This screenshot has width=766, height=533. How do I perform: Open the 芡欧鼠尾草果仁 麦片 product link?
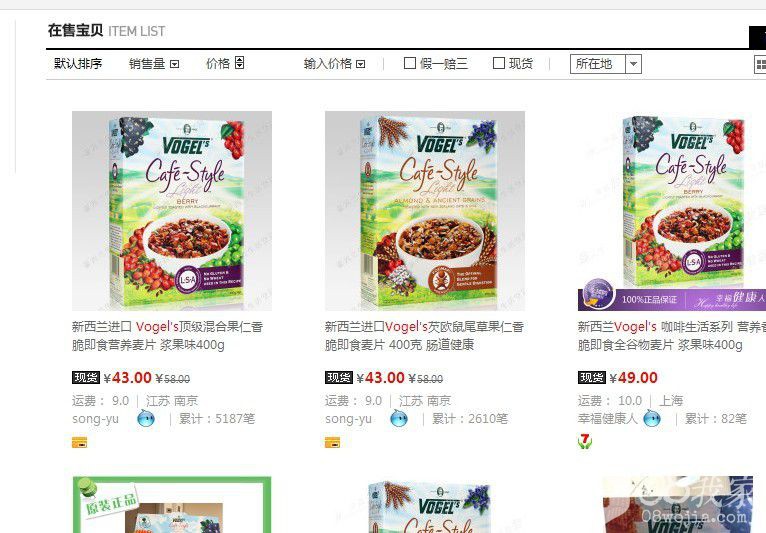[424, 336]
